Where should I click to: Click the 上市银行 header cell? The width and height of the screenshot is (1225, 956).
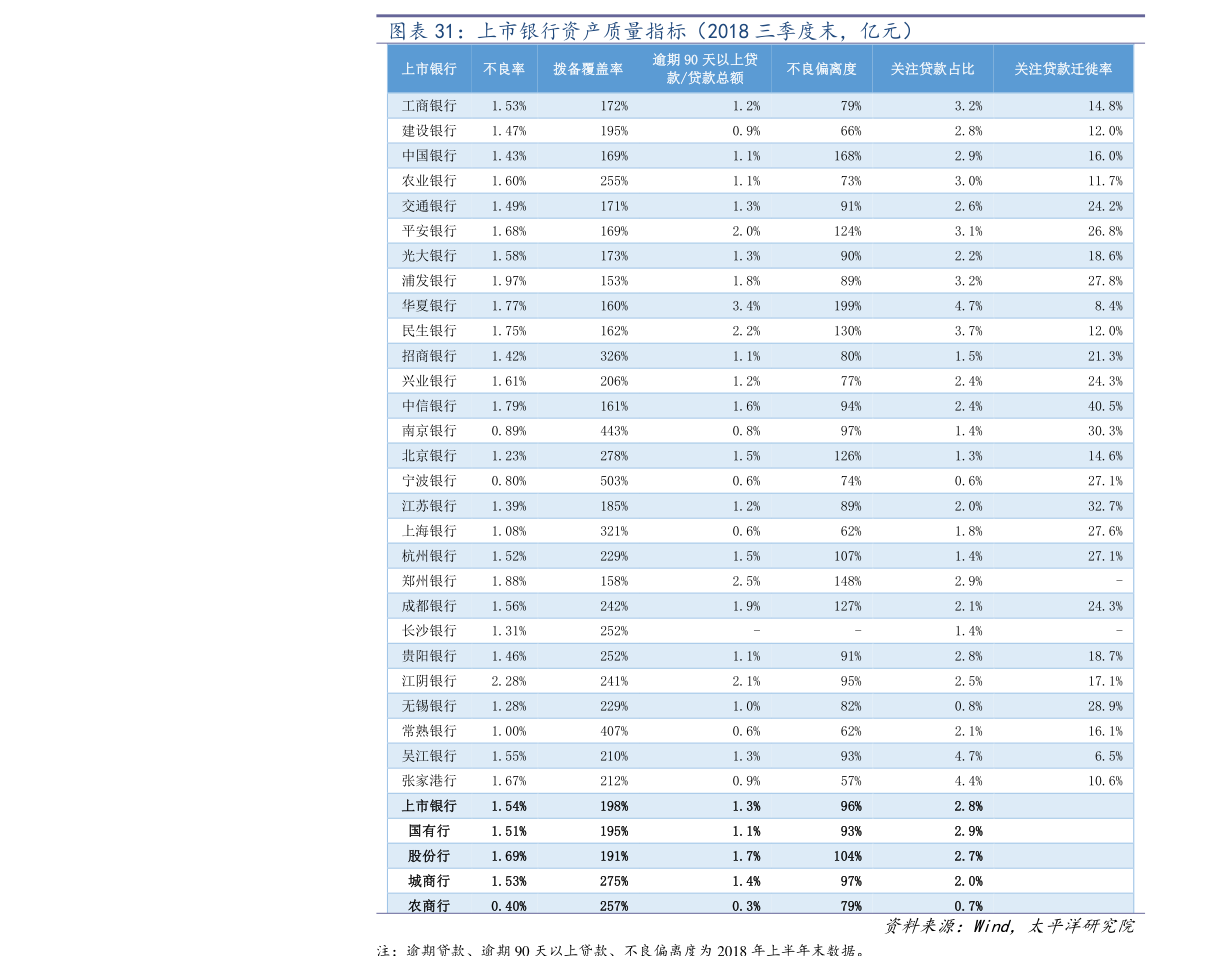[x=429, y=69]
